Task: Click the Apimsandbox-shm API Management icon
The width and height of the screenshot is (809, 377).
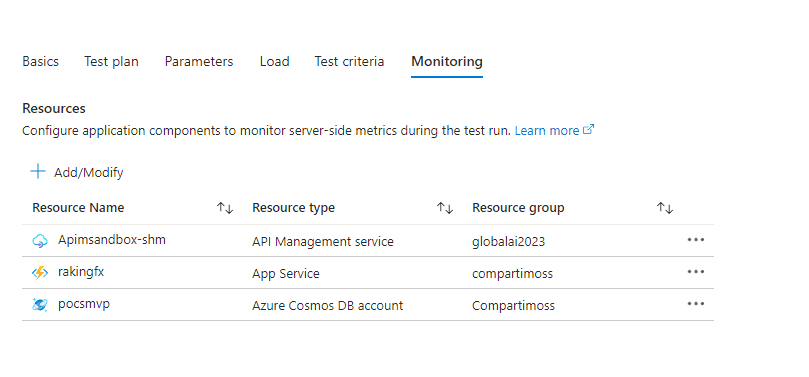Action: click(x=40, y=240)
